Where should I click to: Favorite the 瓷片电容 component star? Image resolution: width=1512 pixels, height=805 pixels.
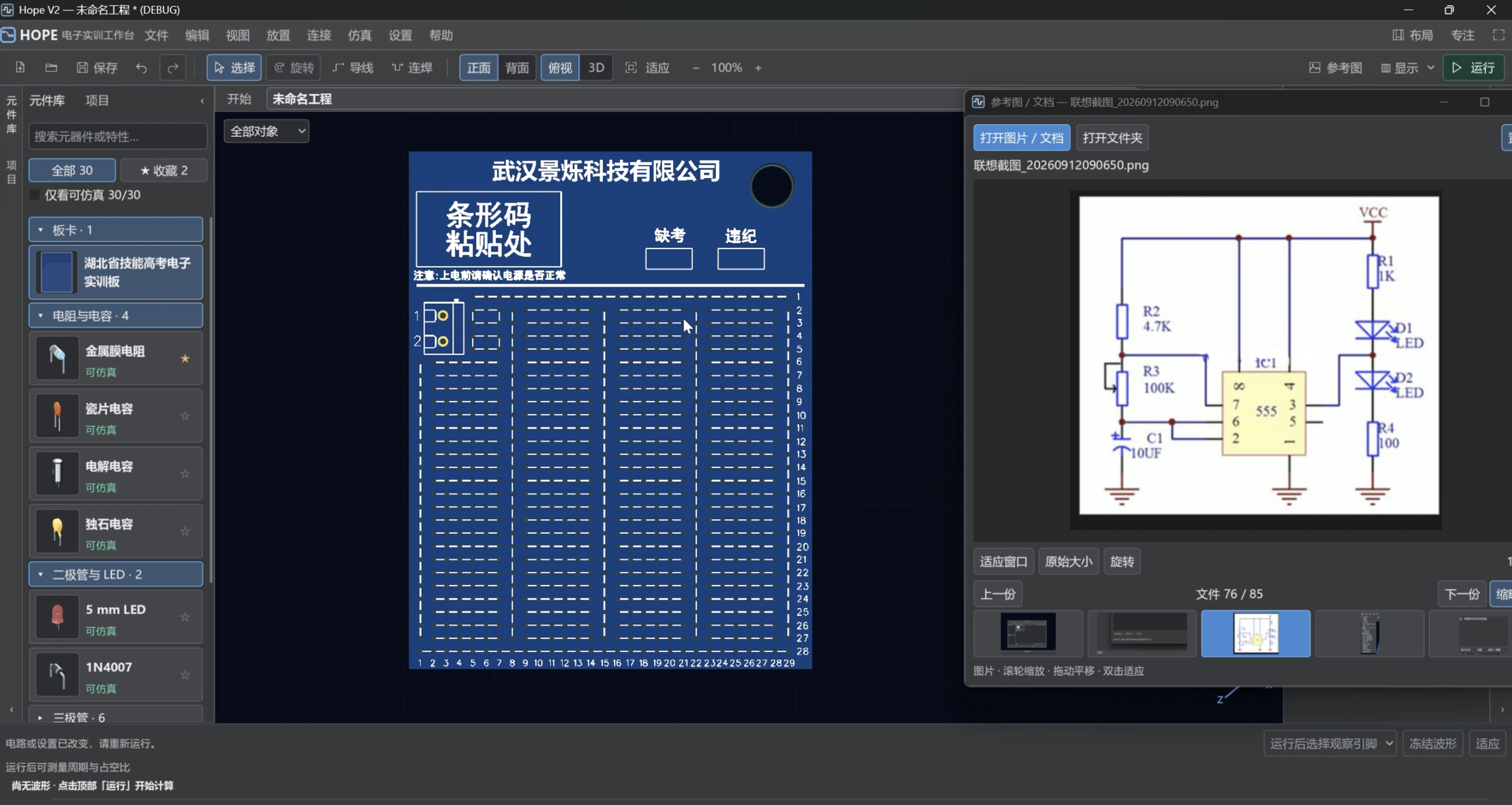click(185, 416)
